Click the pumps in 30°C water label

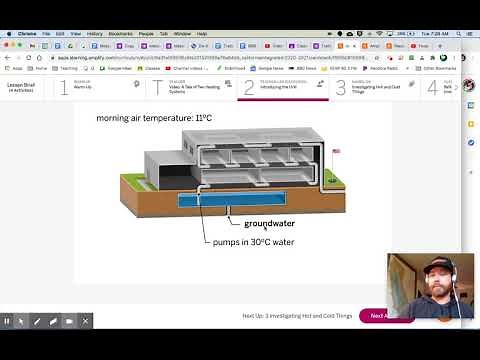pyautogui.click(x=253, y=242)
